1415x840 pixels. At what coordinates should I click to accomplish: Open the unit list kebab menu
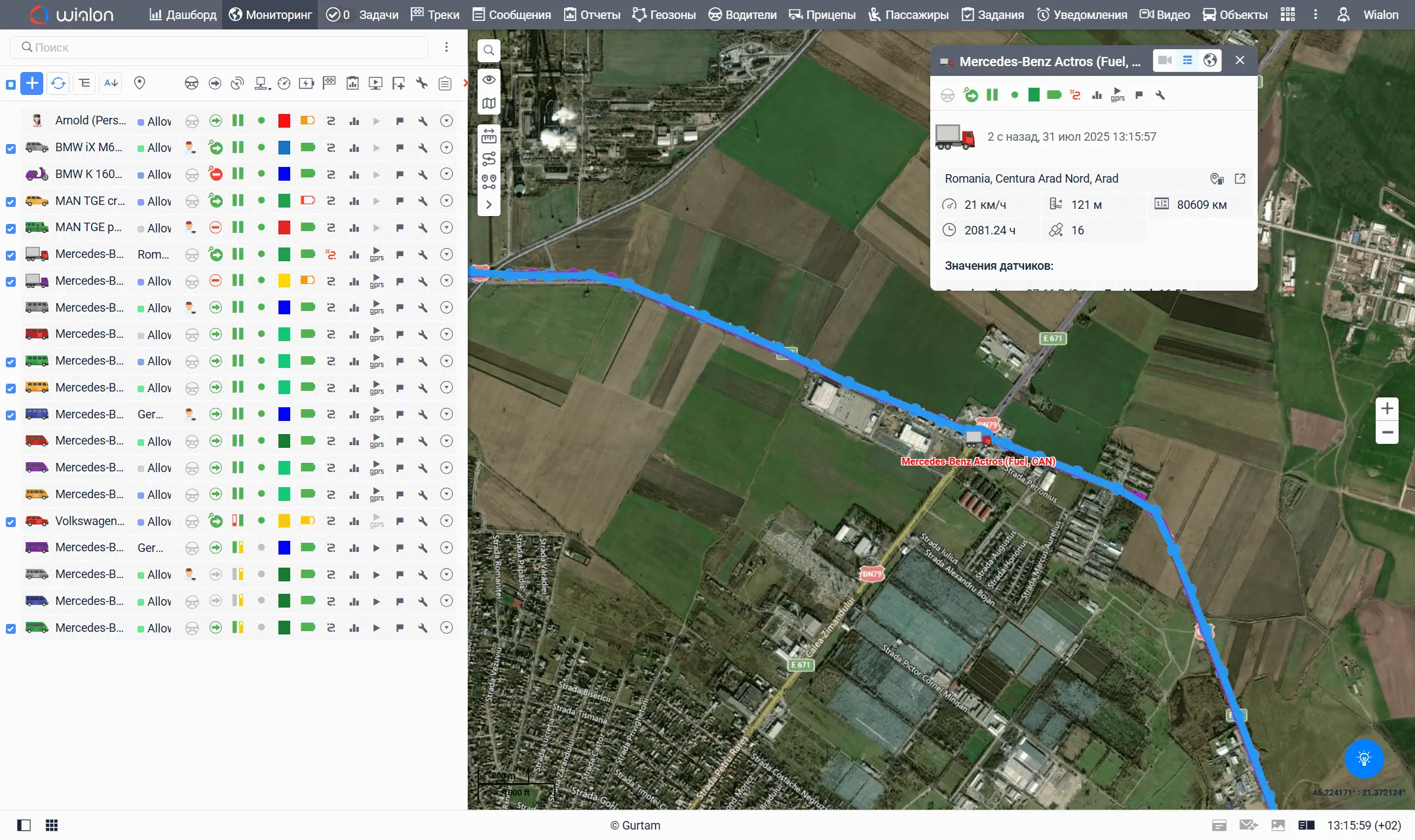click(446, 47)
